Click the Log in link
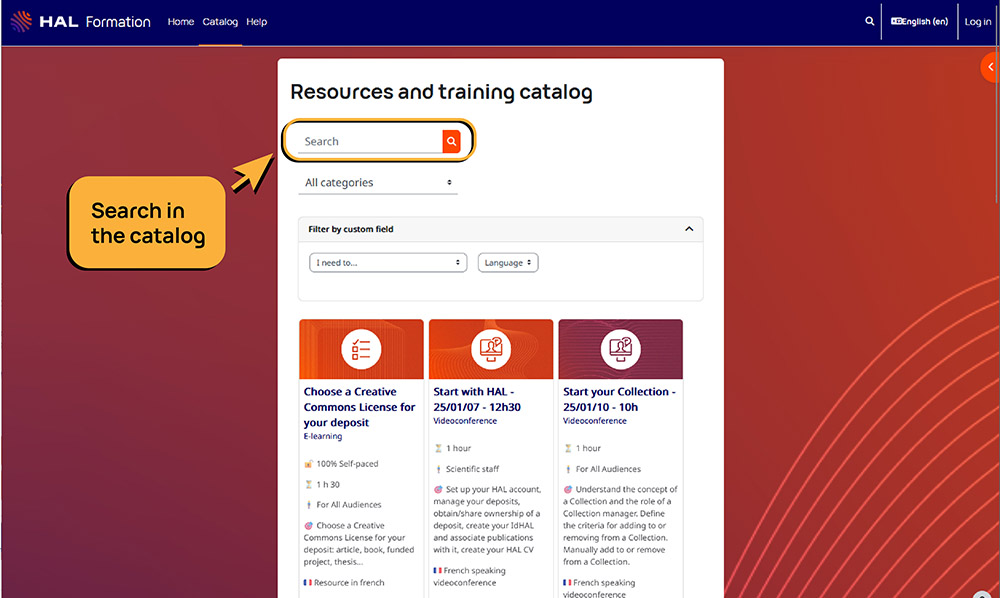The height and width of the screenshot is (598, 1000). (x=978, y=22)
